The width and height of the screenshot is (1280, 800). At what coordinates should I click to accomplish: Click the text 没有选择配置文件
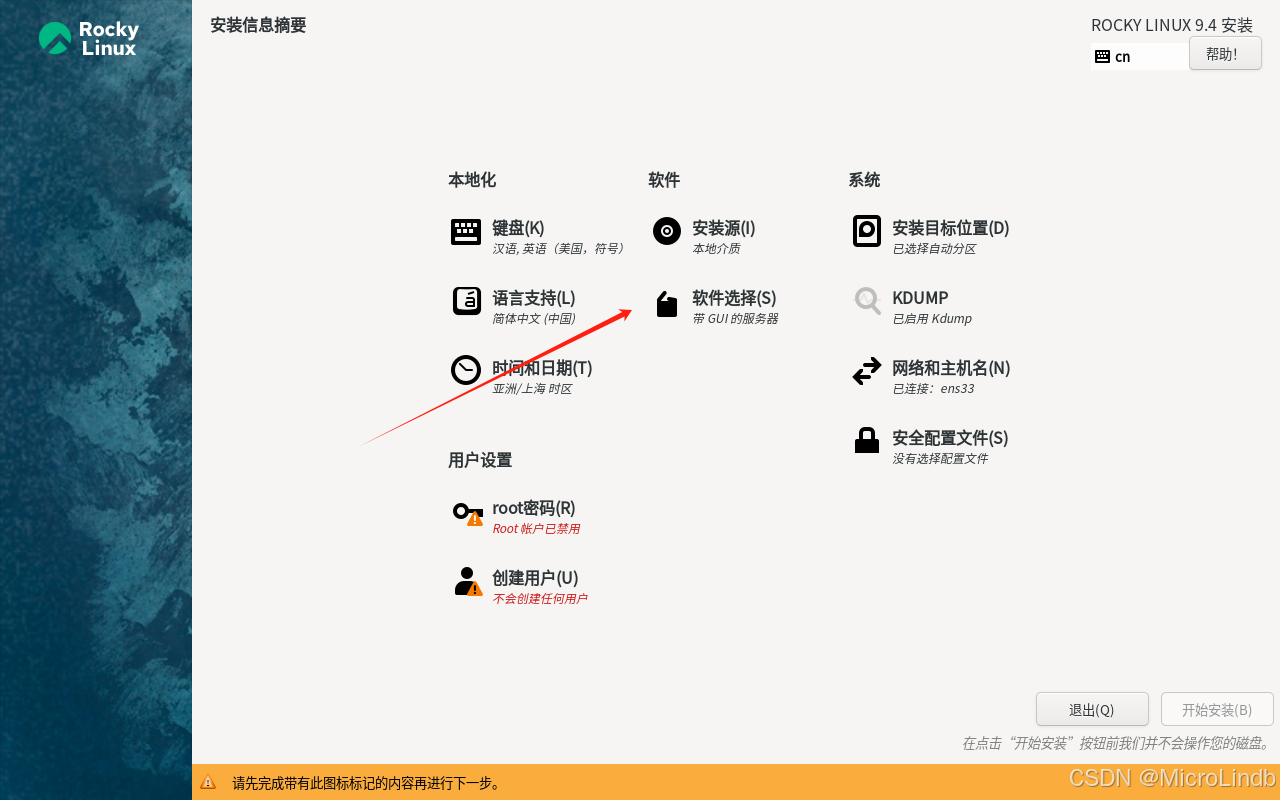[940, 459]
